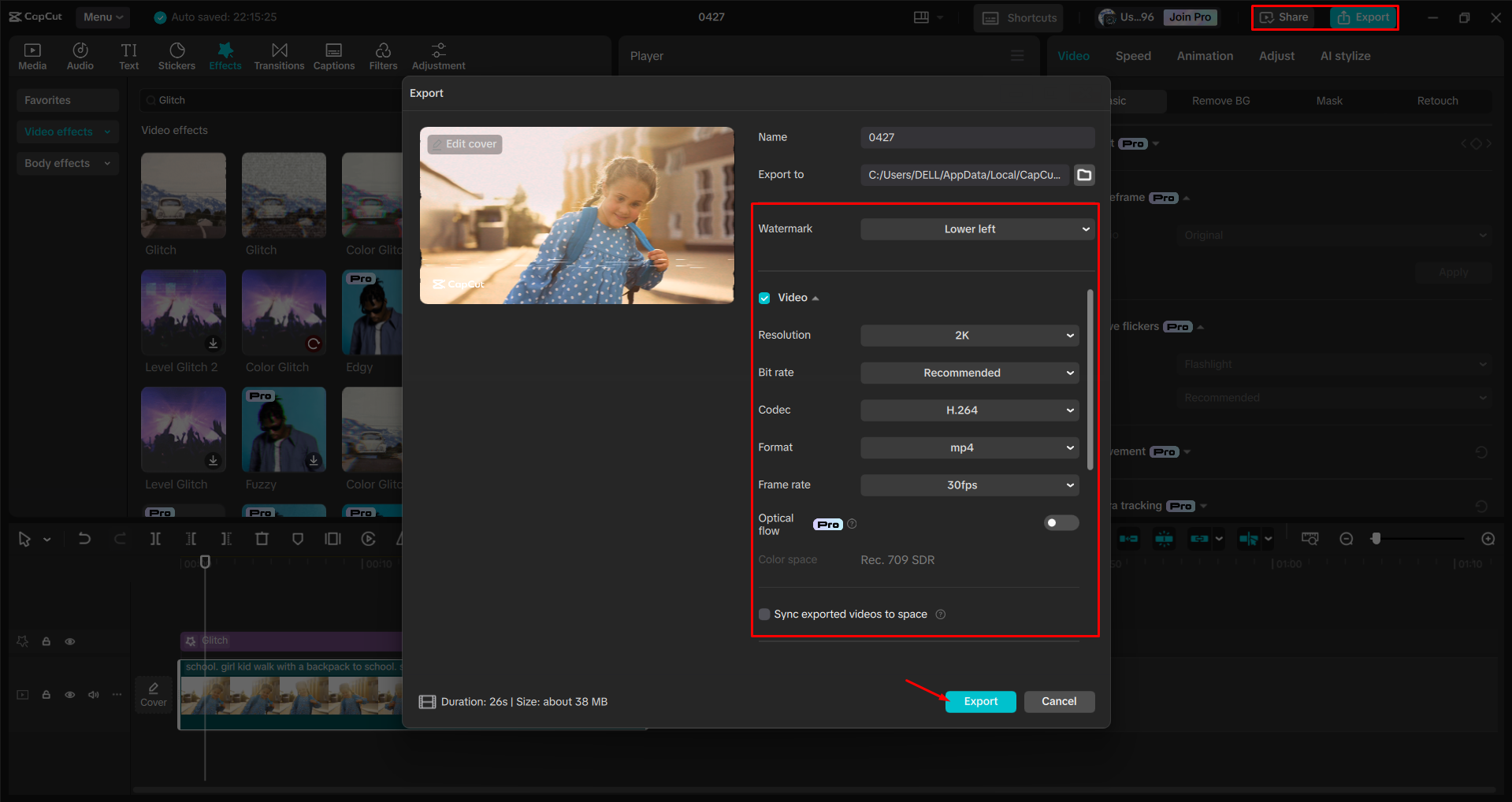Viewport: 1512px width, 802px height.
Task: Edit the export name field showing 0427
Action: pos(977,137)
